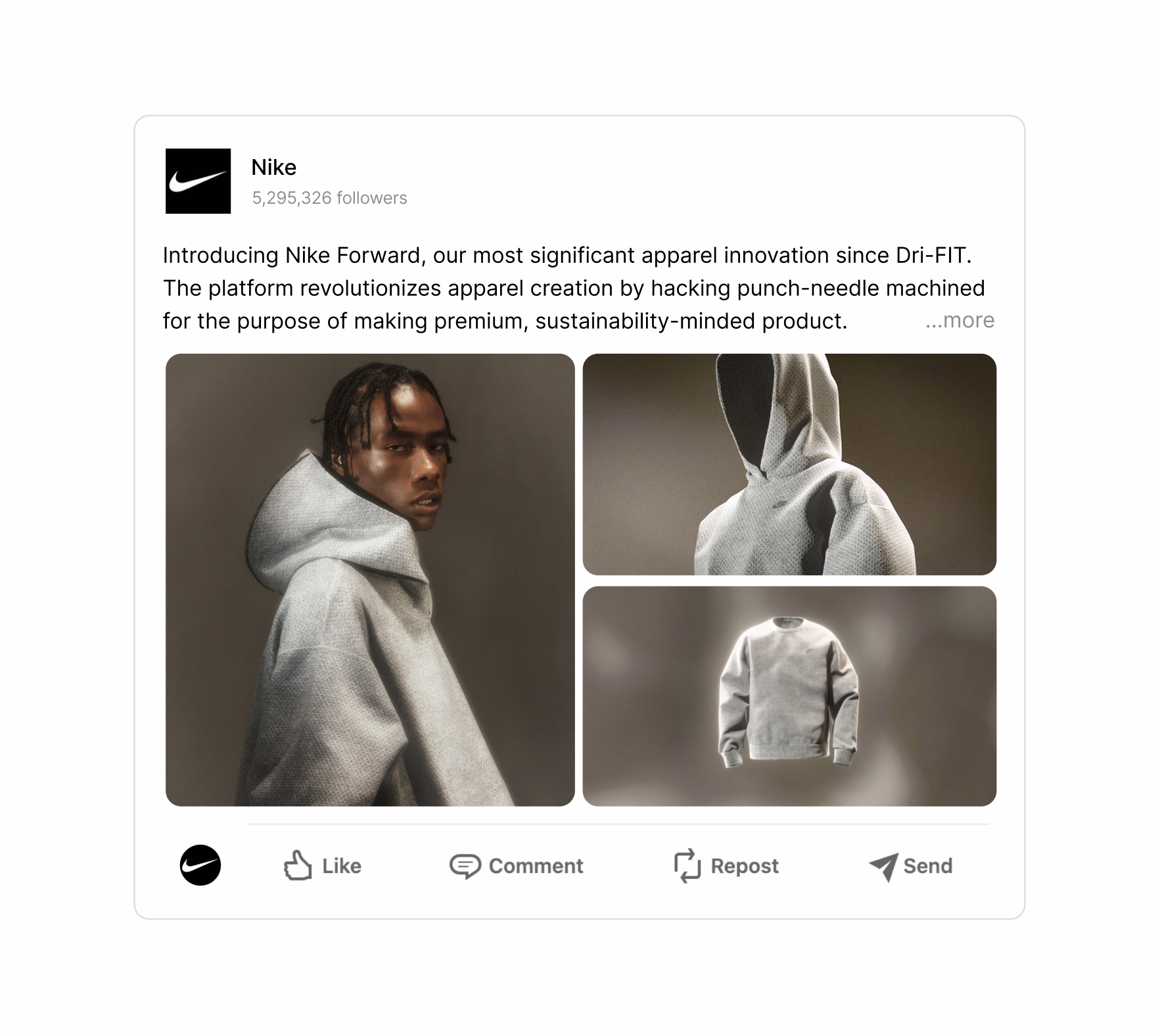
Task: View the 5,295,326 followers count
Action: (330, 198)
